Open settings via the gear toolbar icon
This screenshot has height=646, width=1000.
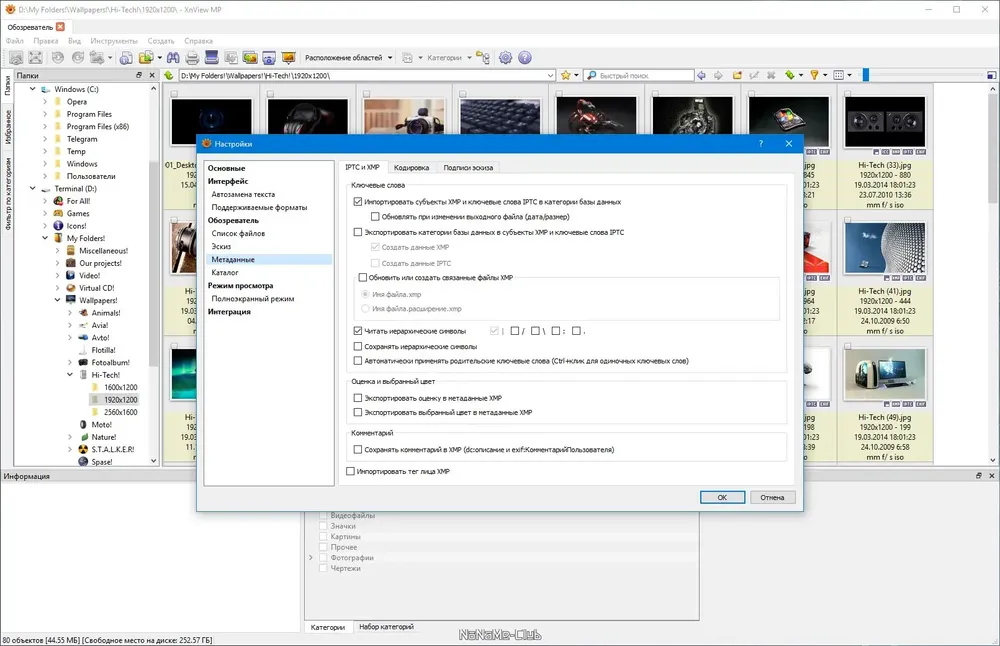[505, 57]
